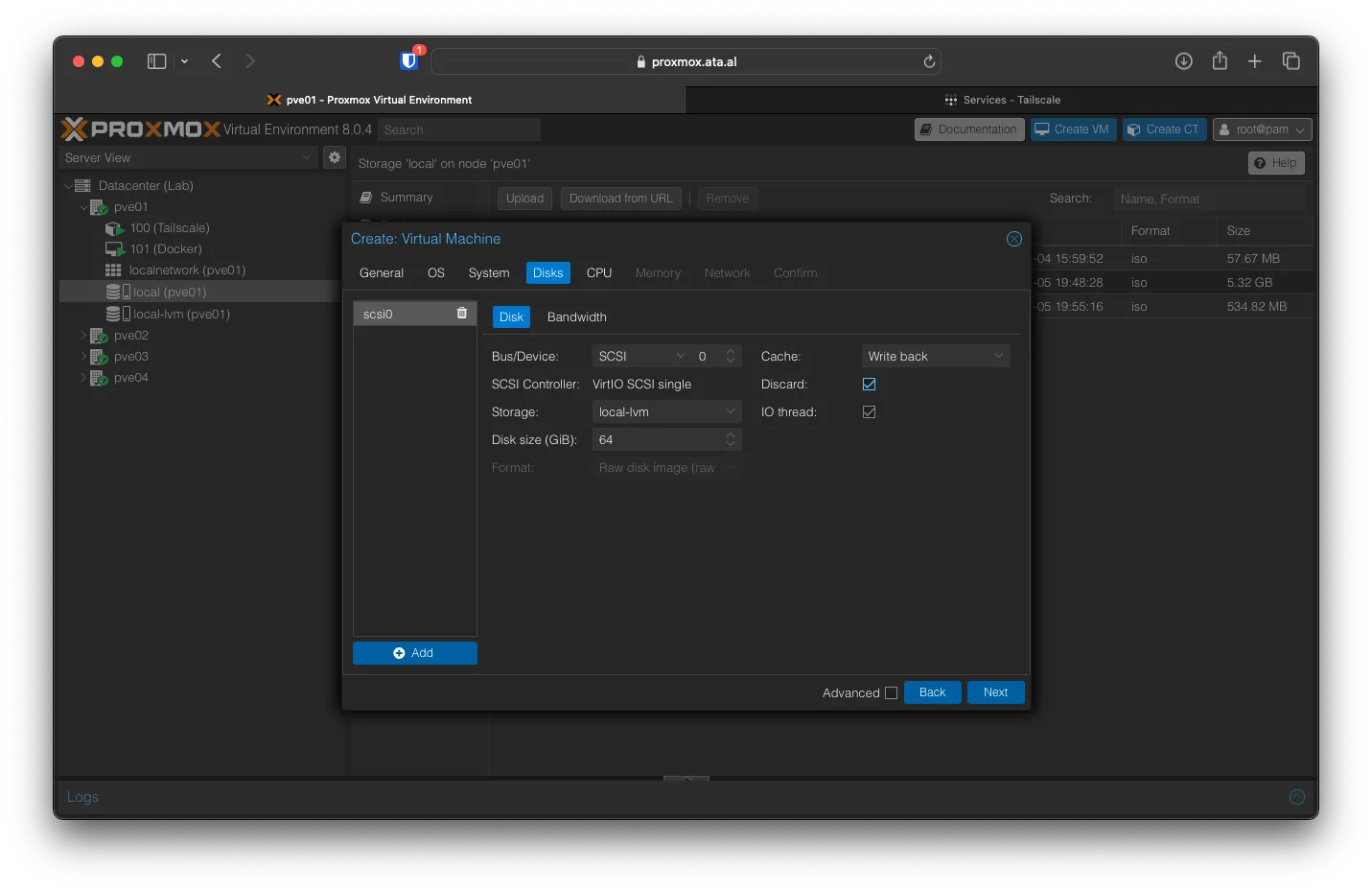This screenshot has width=1372, height=890.
Task: Collapse the pve01 node
Action: pyautogui.click(x=83, y=207)
